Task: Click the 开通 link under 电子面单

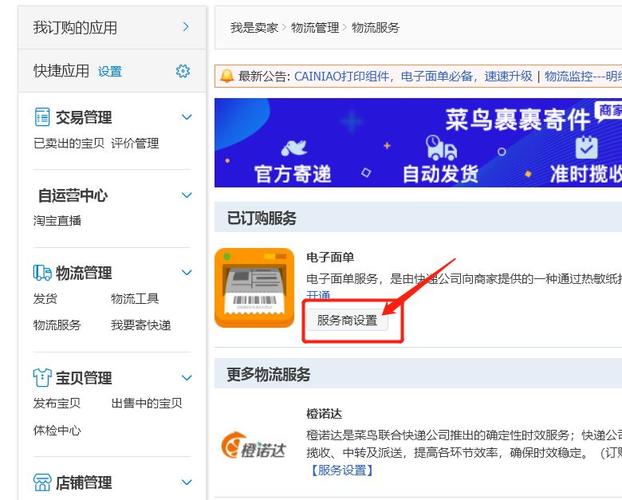Action: click(318, 295)
